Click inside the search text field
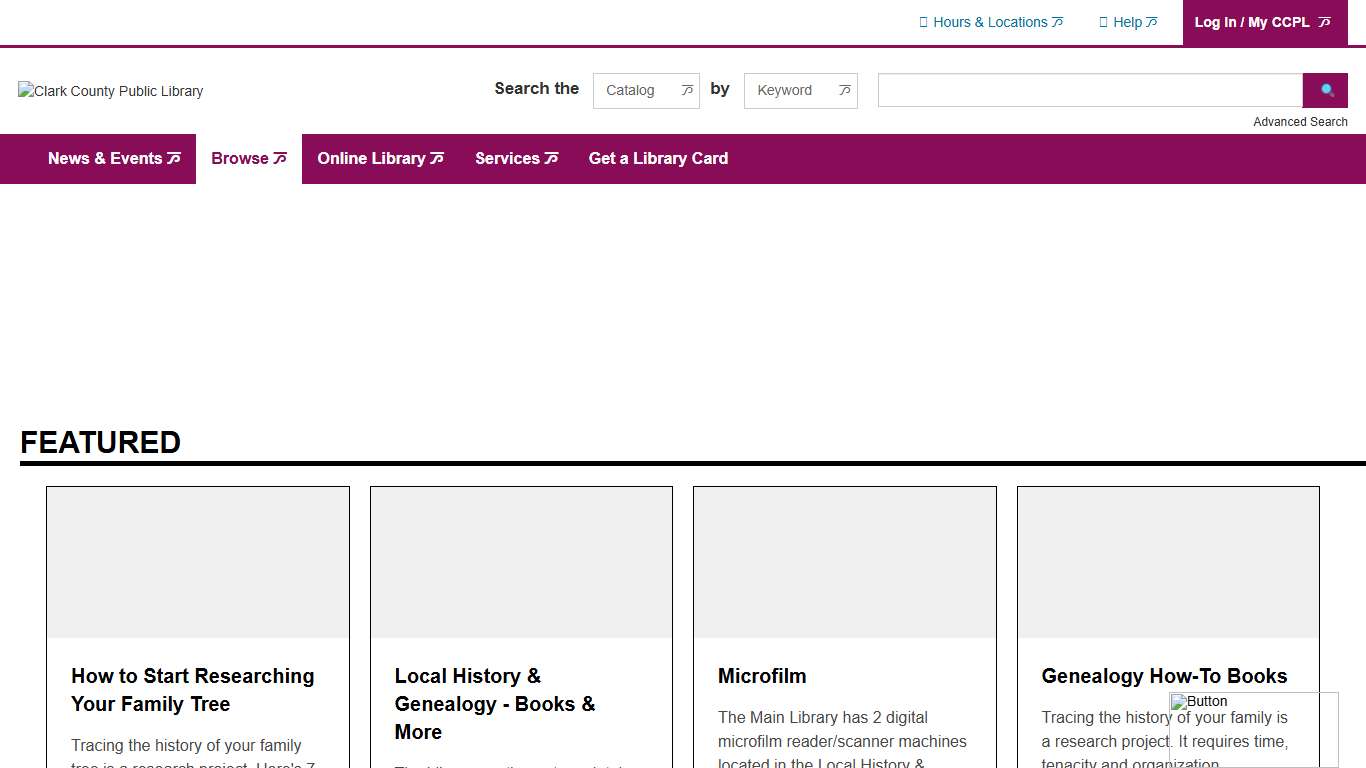 tap(1089, 90)
